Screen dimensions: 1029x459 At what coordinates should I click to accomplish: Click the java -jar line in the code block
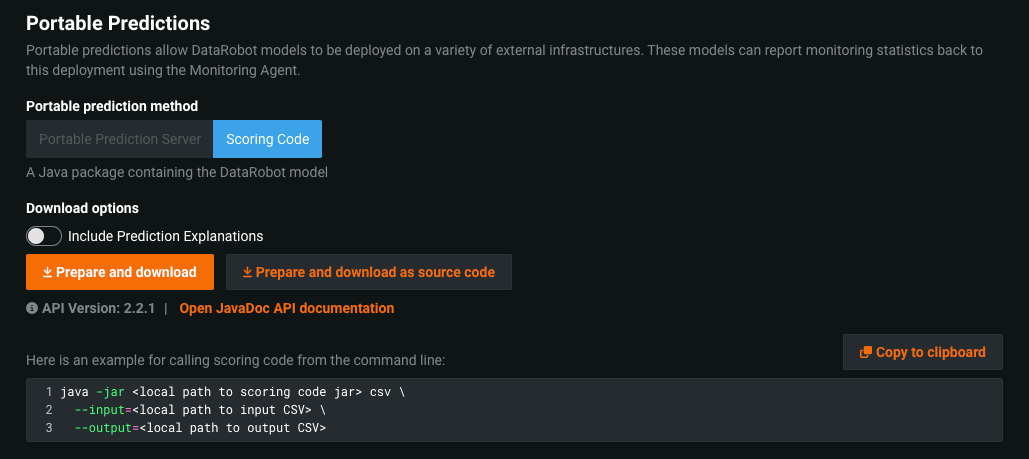(x=232, y=392)
